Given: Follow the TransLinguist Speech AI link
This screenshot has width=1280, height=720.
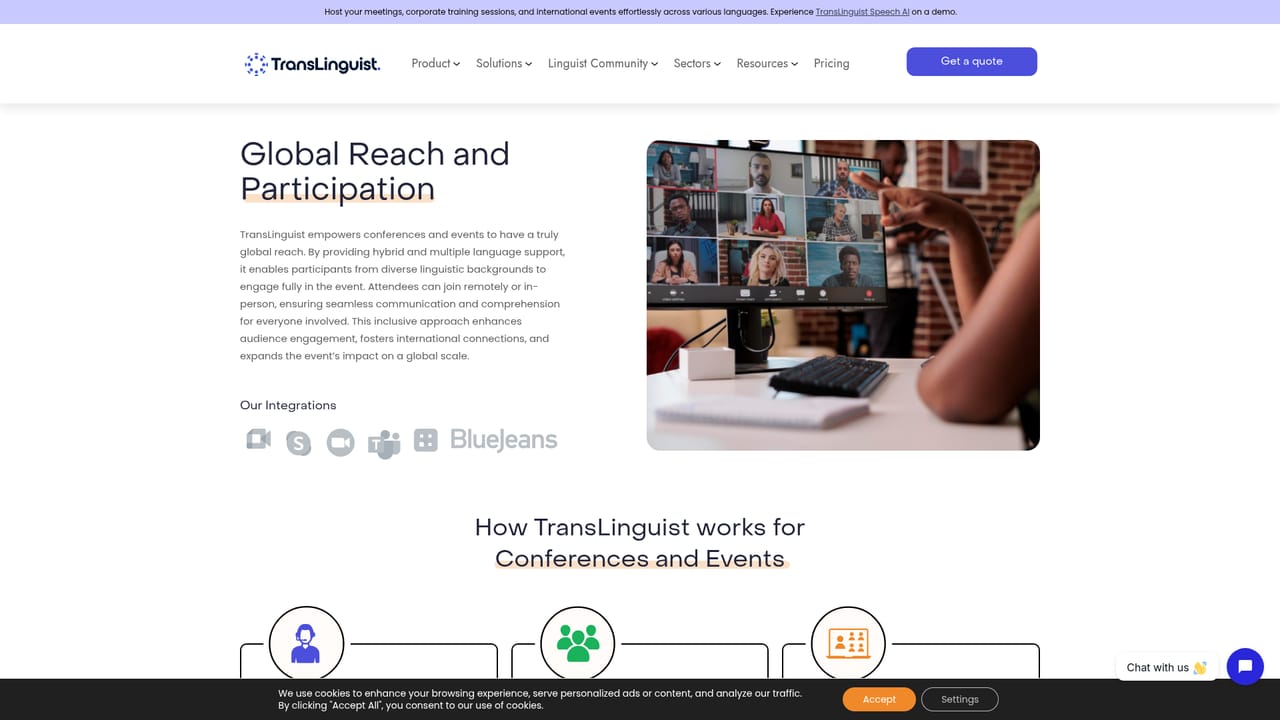Looking at the screenshot, I should [x=862, y=12].
